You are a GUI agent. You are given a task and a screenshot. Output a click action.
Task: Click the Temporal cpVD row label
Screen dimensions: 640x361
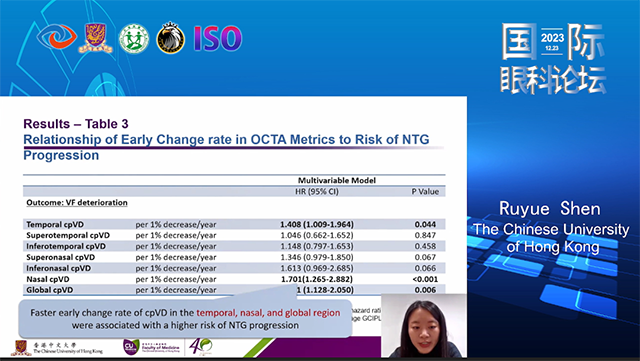click(x=55, y=224)
